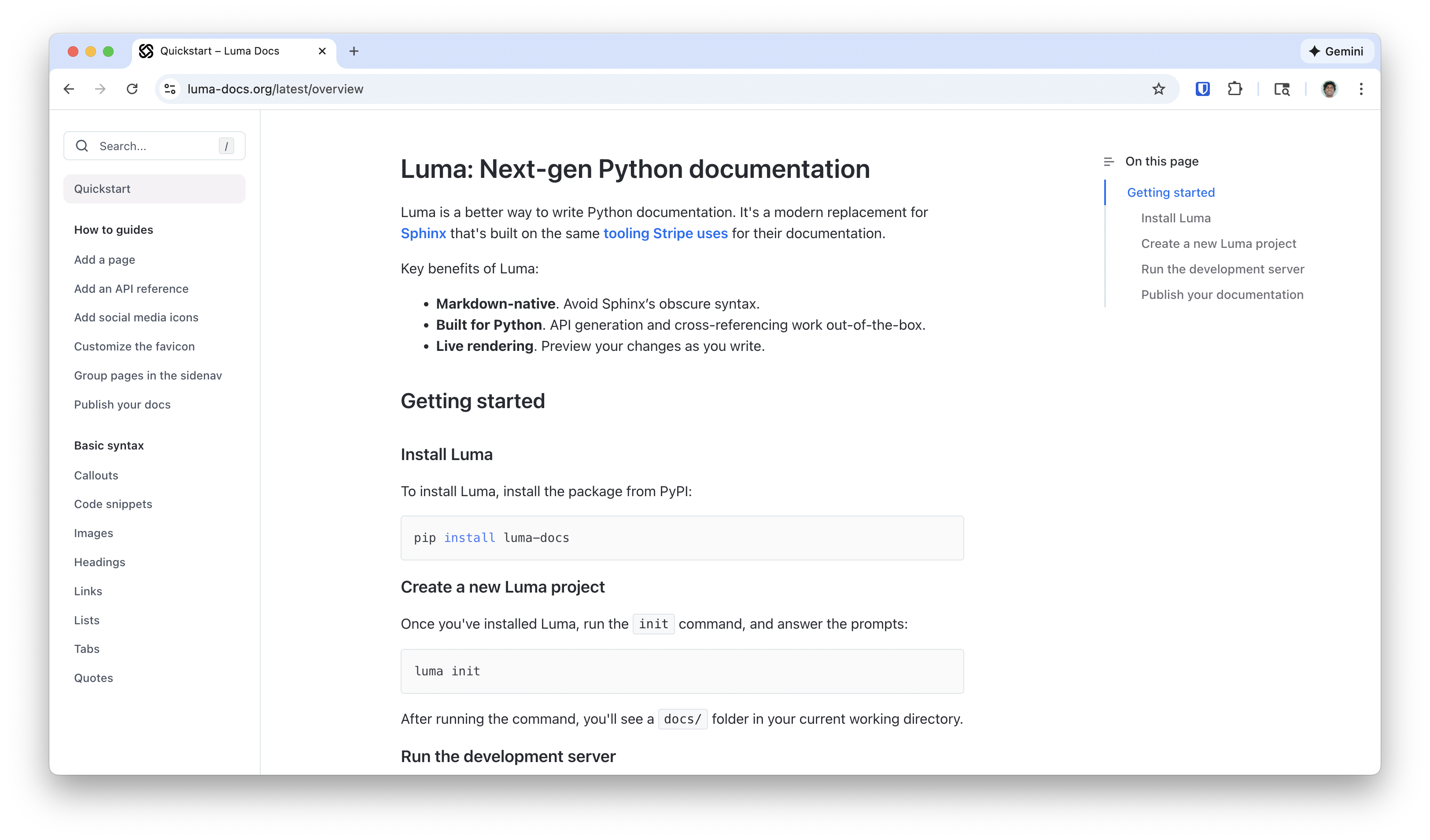Click the tab search screen icon
1430x840 pixels.
pyautogui.click(x=1281, y=89)
